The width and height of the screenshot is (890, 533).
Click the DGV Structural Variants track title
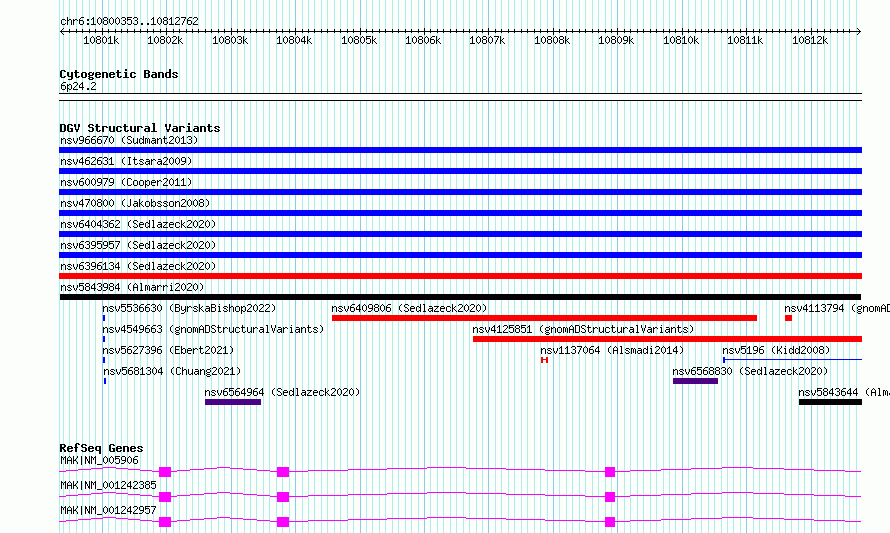[140, 128]
